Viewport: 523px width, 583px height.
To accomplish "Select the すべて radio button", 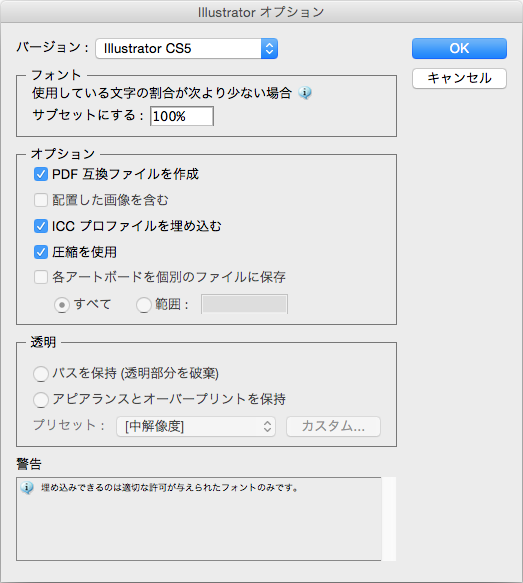I will [x=62, y=305].
